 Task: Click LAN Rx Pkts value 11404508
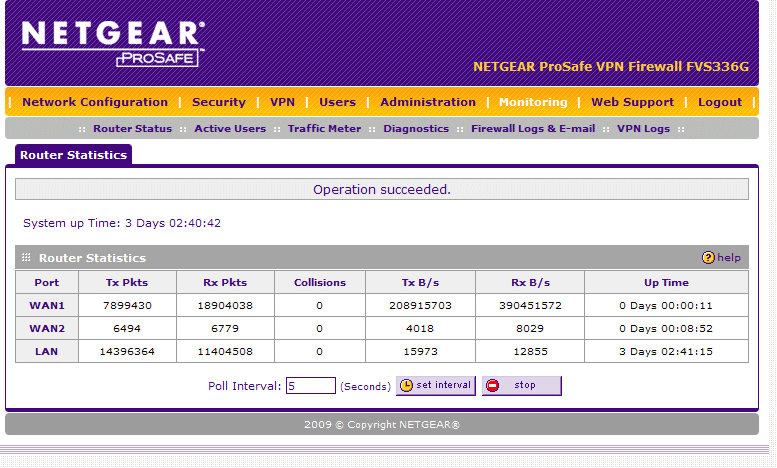tap(225, 351)
